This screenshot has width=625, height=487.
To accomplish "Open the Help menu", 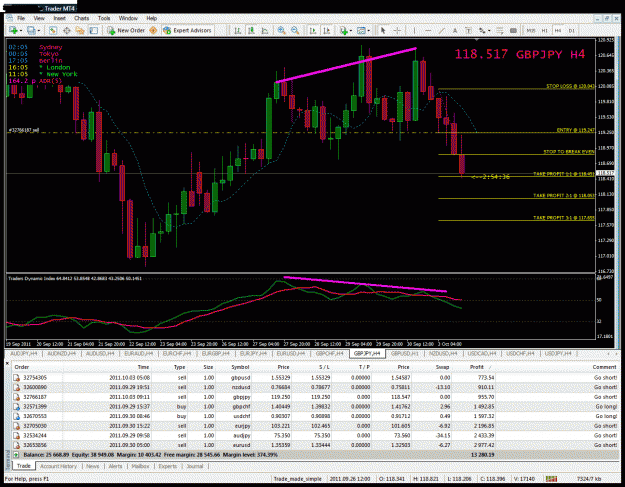I will pyautogui.click(x=151, y=18).
